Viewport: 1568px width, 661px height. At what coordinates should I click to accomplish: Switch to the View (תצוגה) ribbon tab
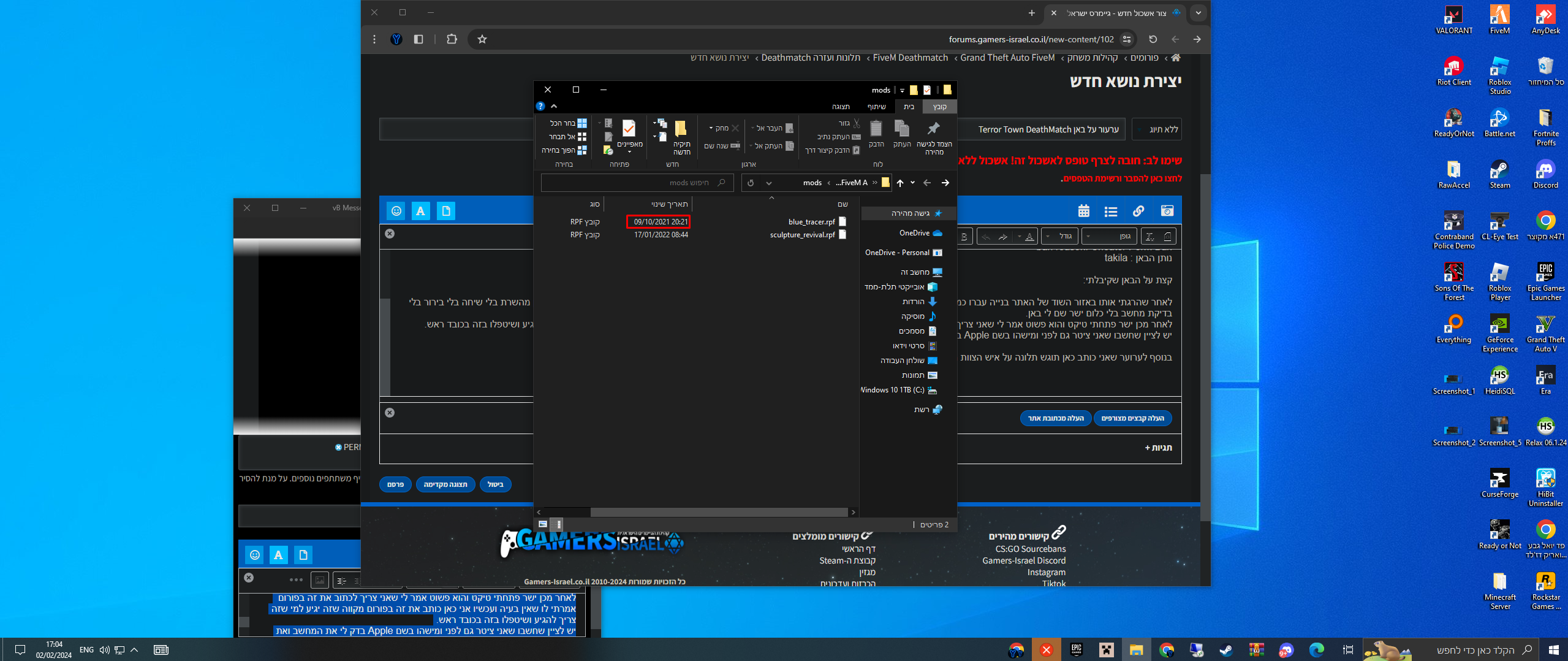pyautogui.click(x=840, y=107)
